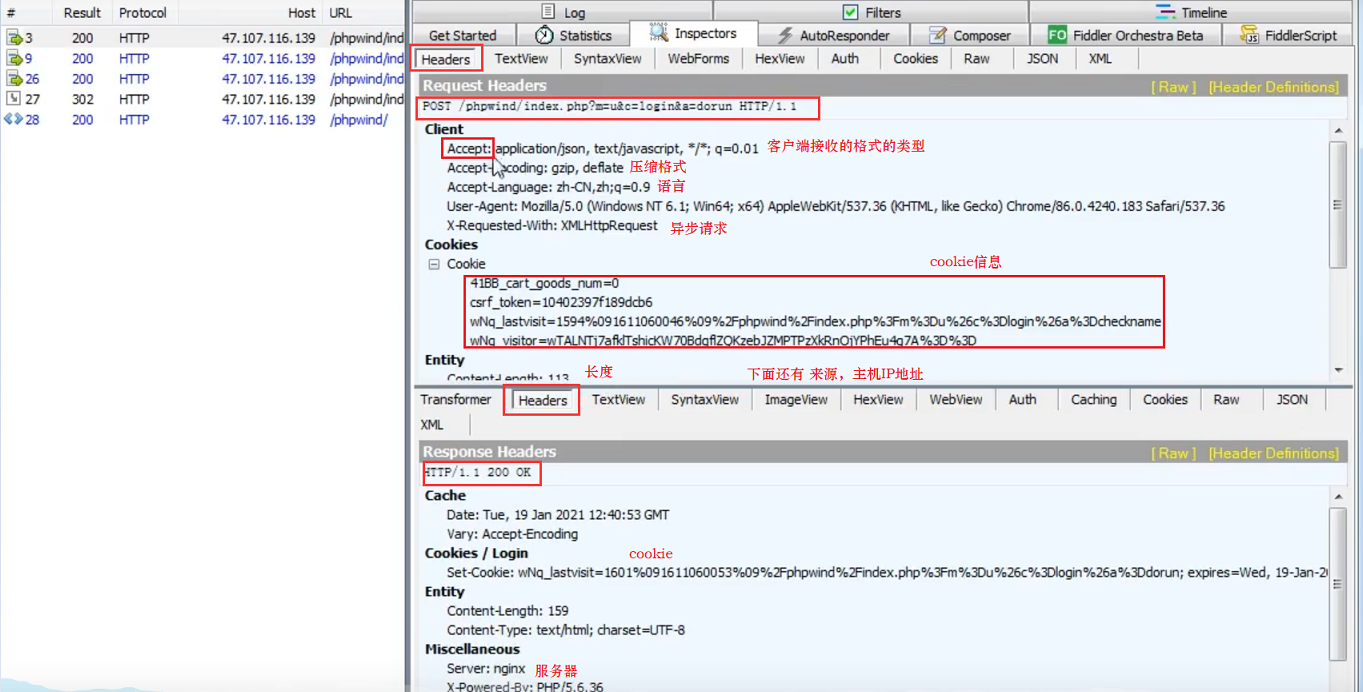
Task: Click the request line POST /phpwind/index.php
Action: tap(609, 107)
